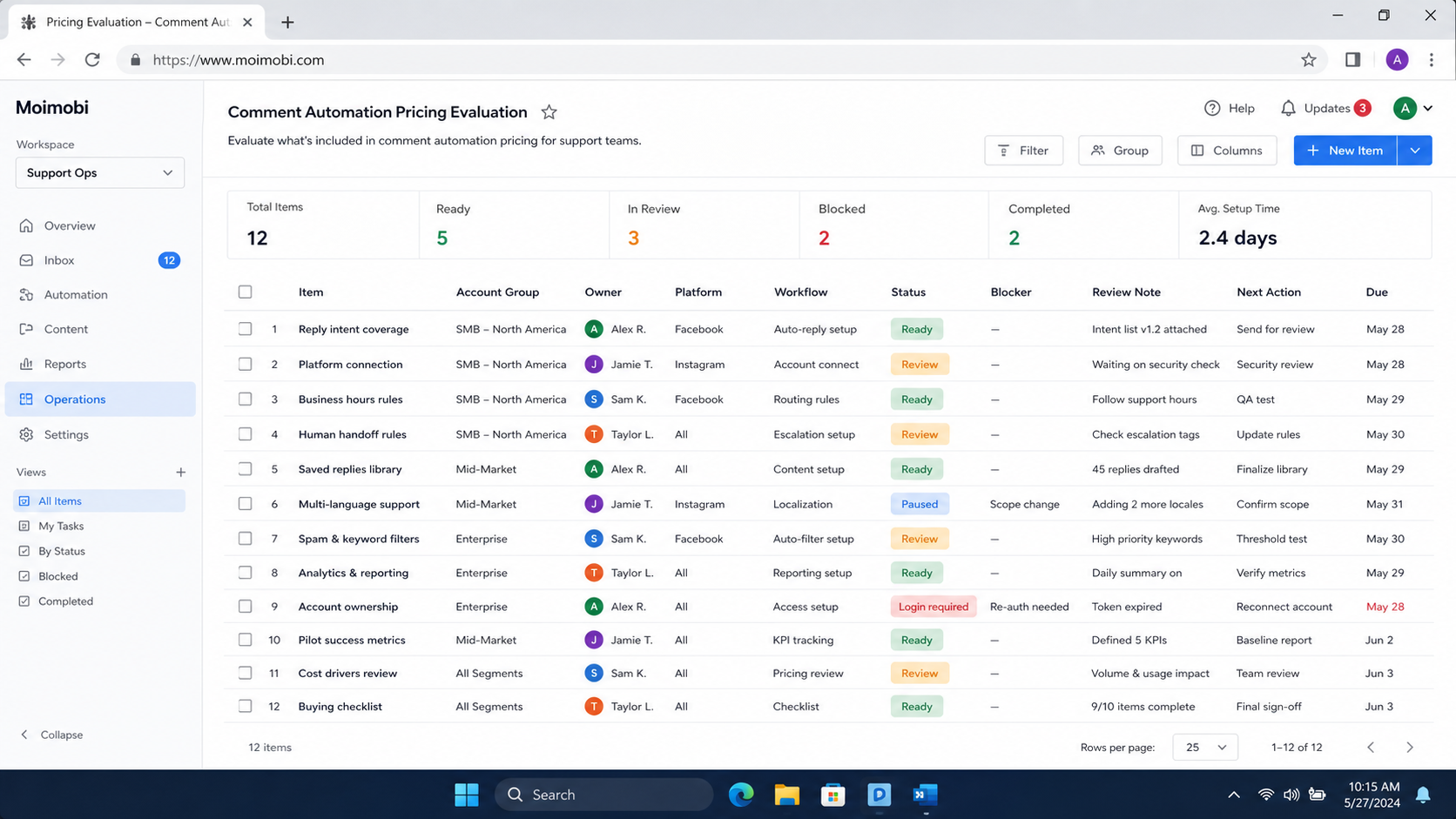Star the Comment Automation Pricing Evaluation board
This screenshot has width=1456, height=819.
click(549, 112)
